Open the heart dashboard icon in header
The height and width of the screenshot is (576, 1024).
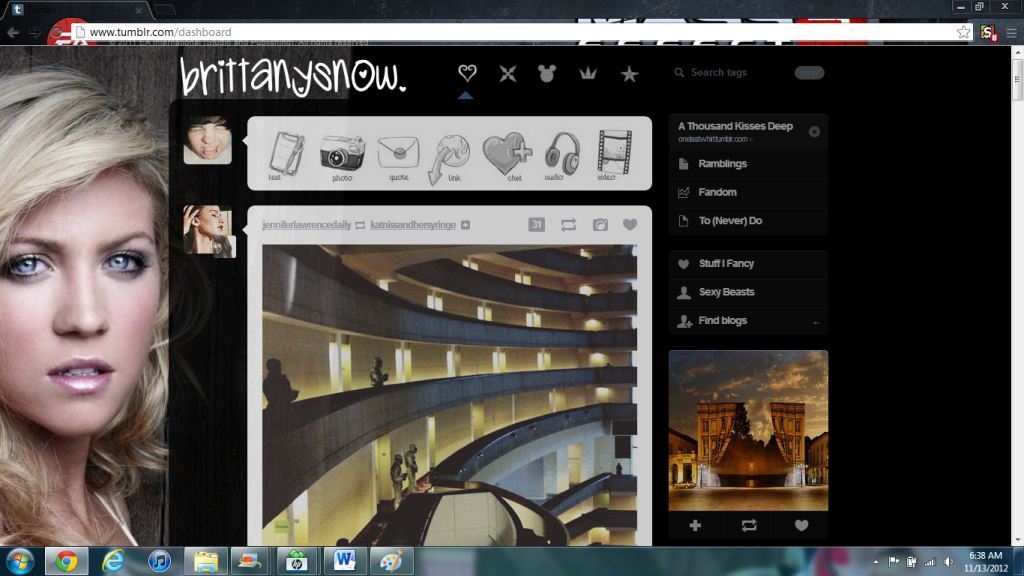coord(467,72)
